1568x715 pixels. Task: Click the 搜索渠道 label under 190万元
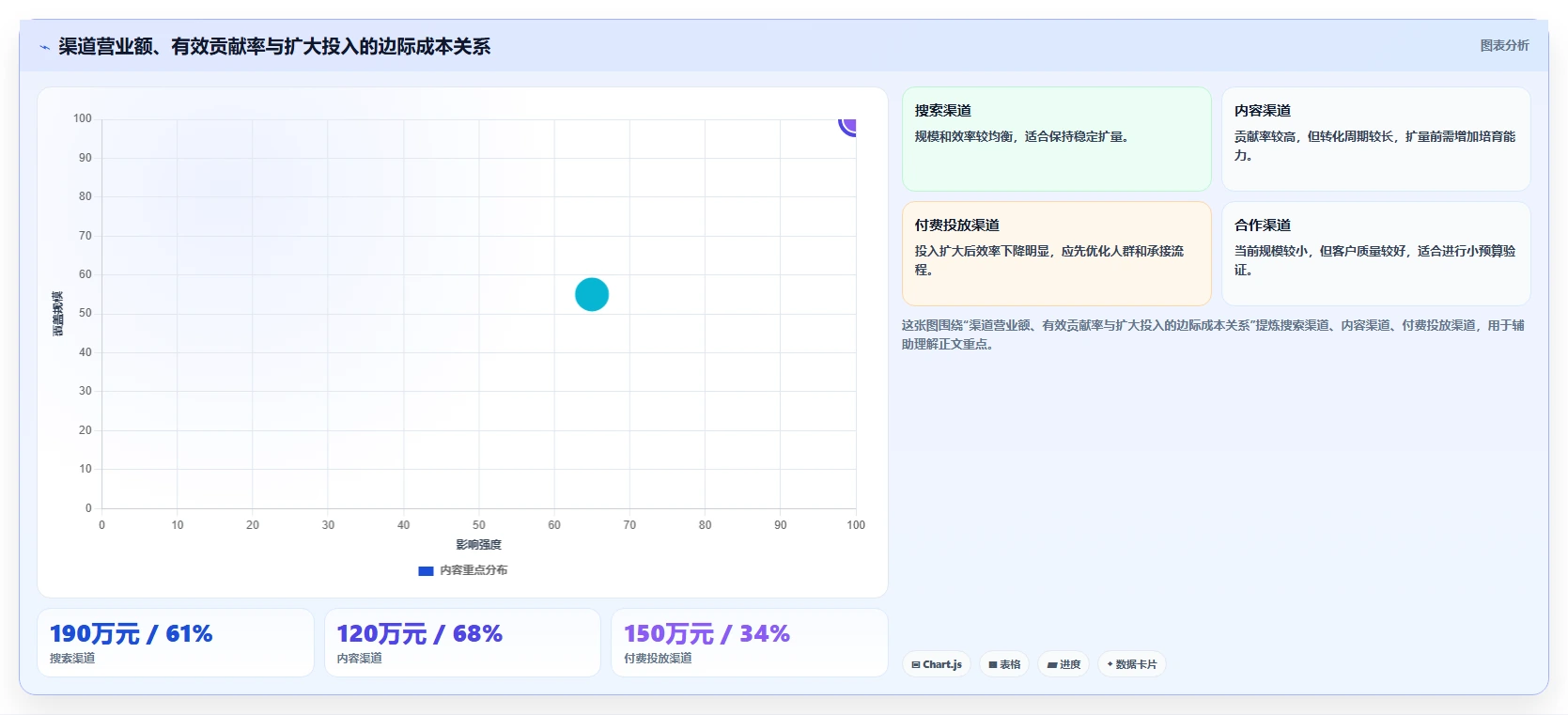pyautogui.click(x=72, y=659)
